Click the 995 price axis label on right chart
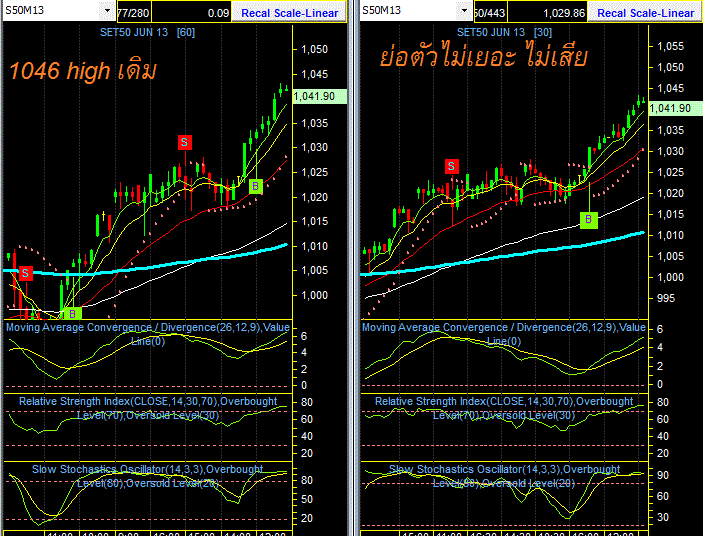This screenshot has width=703, height=536. click(x=665, y=298)
